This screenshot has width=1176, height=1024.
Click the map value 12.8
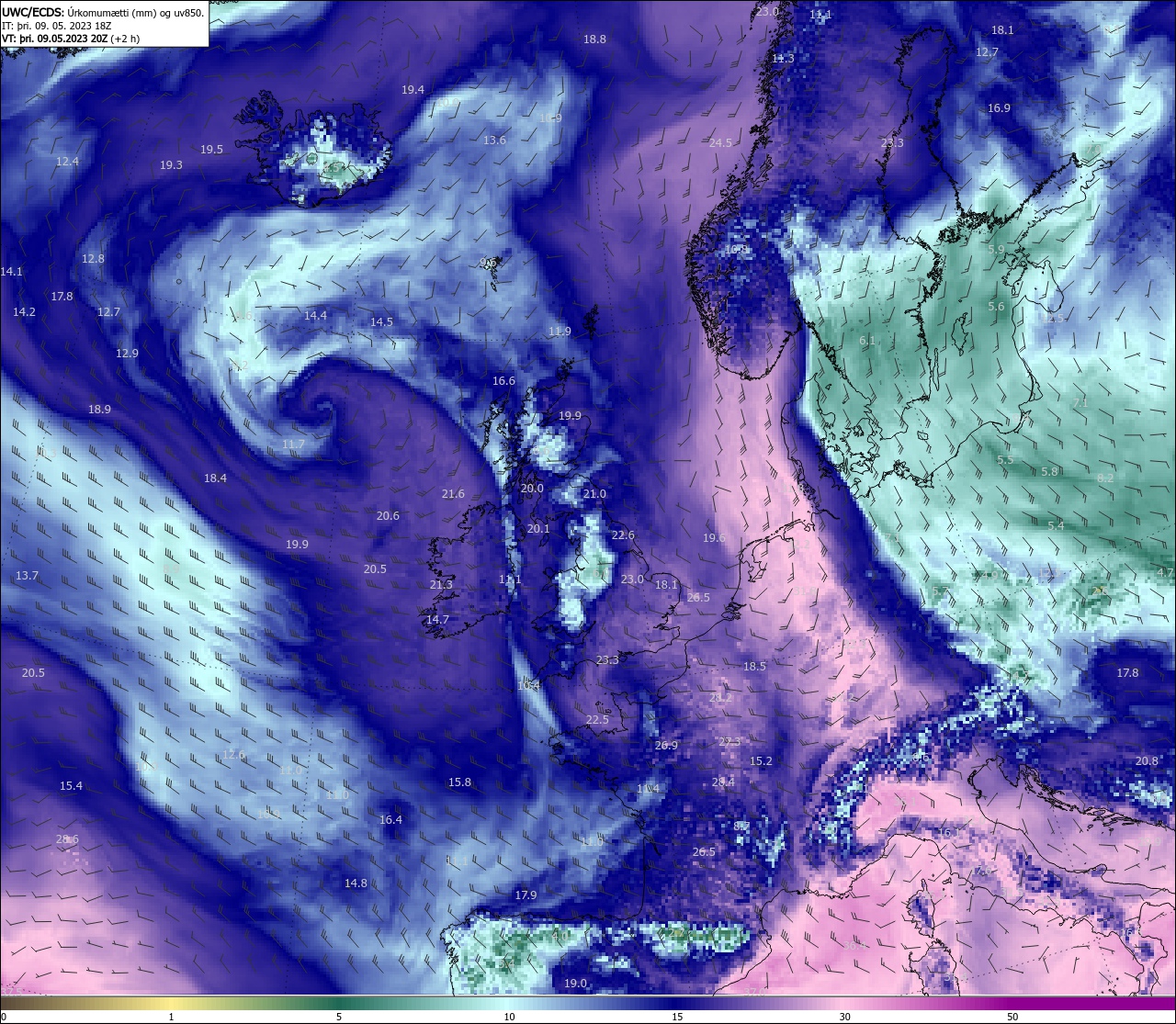pos(93,259)
